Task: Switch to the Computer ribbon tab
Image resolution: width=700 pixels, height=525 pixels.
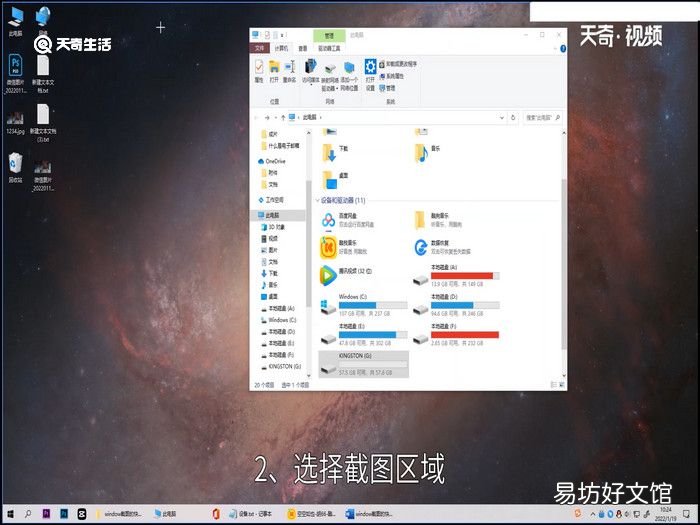Action: coord(281,48)
